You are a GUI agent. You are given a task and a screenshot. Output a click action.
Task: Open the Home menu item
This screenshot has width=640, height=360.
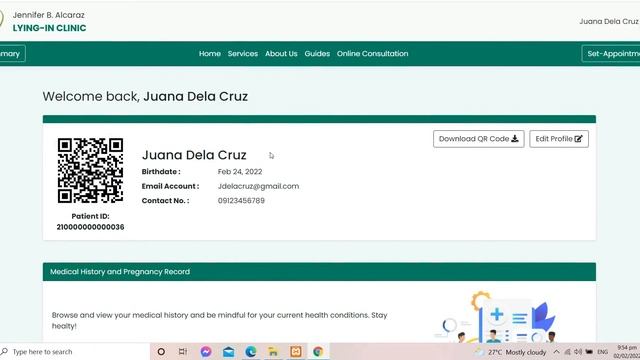[209, 53]
